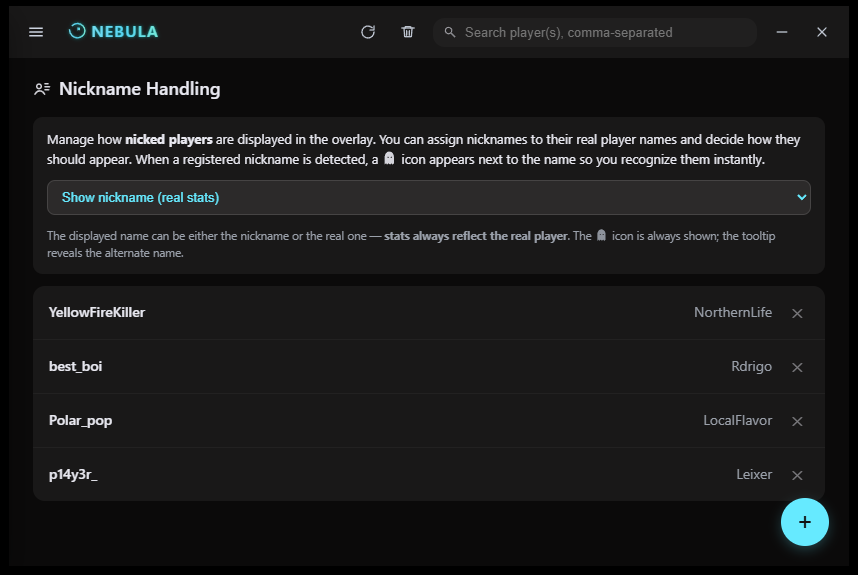Expand display mode list via chevron arrow
Screen dimensions: 858x575
[x=800, y=198]
